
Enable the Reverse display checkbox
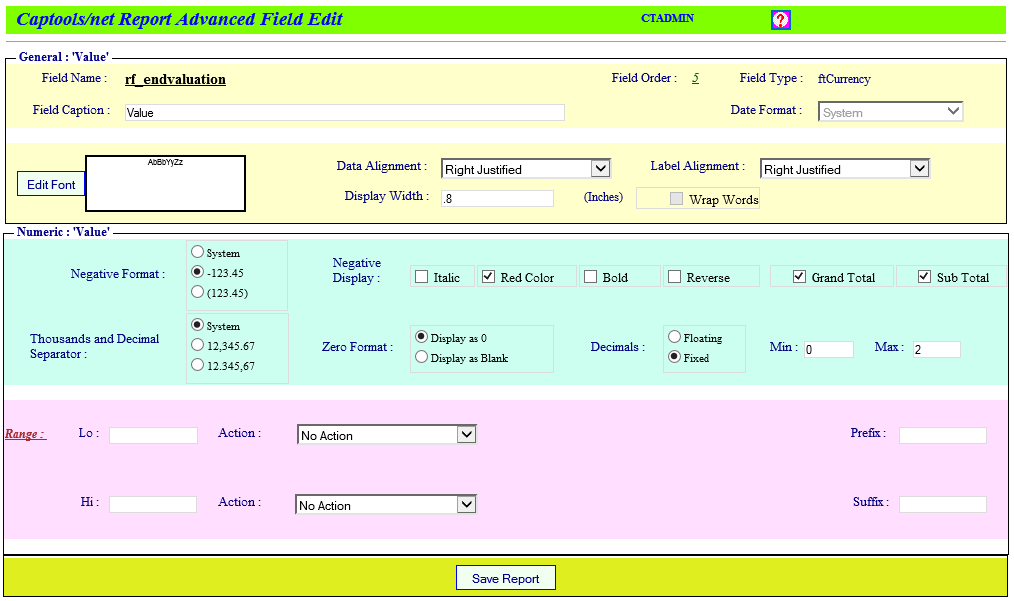(676, 276)
